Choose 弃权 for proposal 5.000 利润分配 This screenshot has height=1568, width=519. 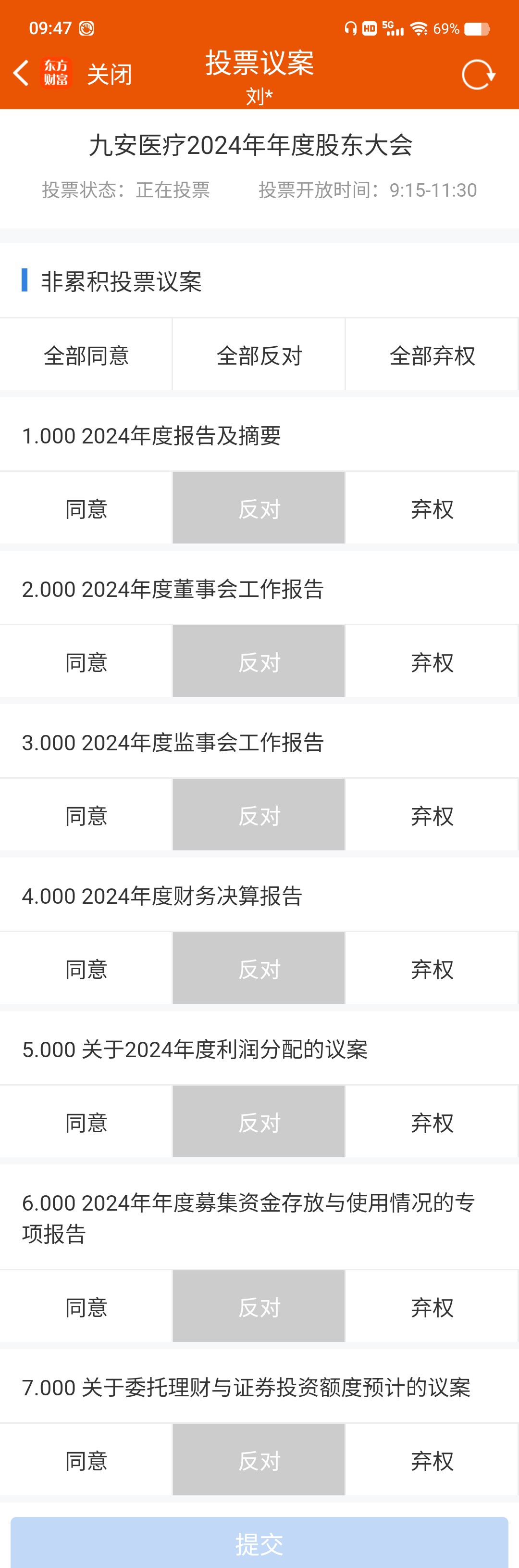click(432, 1122)
